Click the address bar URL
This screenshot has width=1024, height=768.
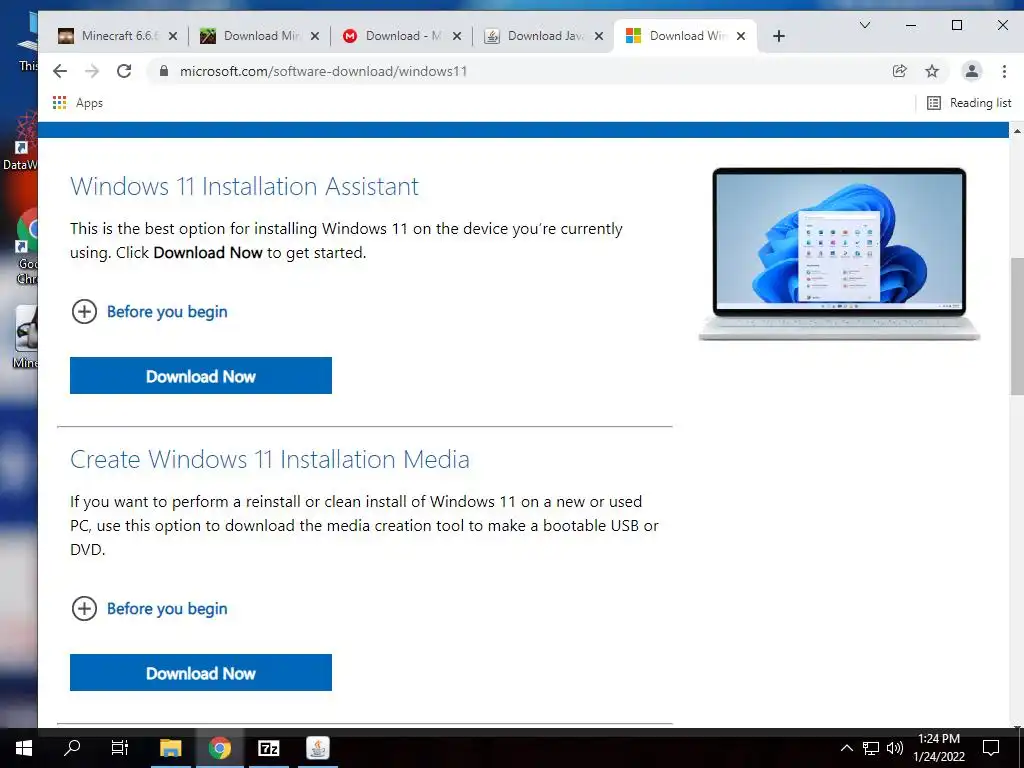click(323, 71)
